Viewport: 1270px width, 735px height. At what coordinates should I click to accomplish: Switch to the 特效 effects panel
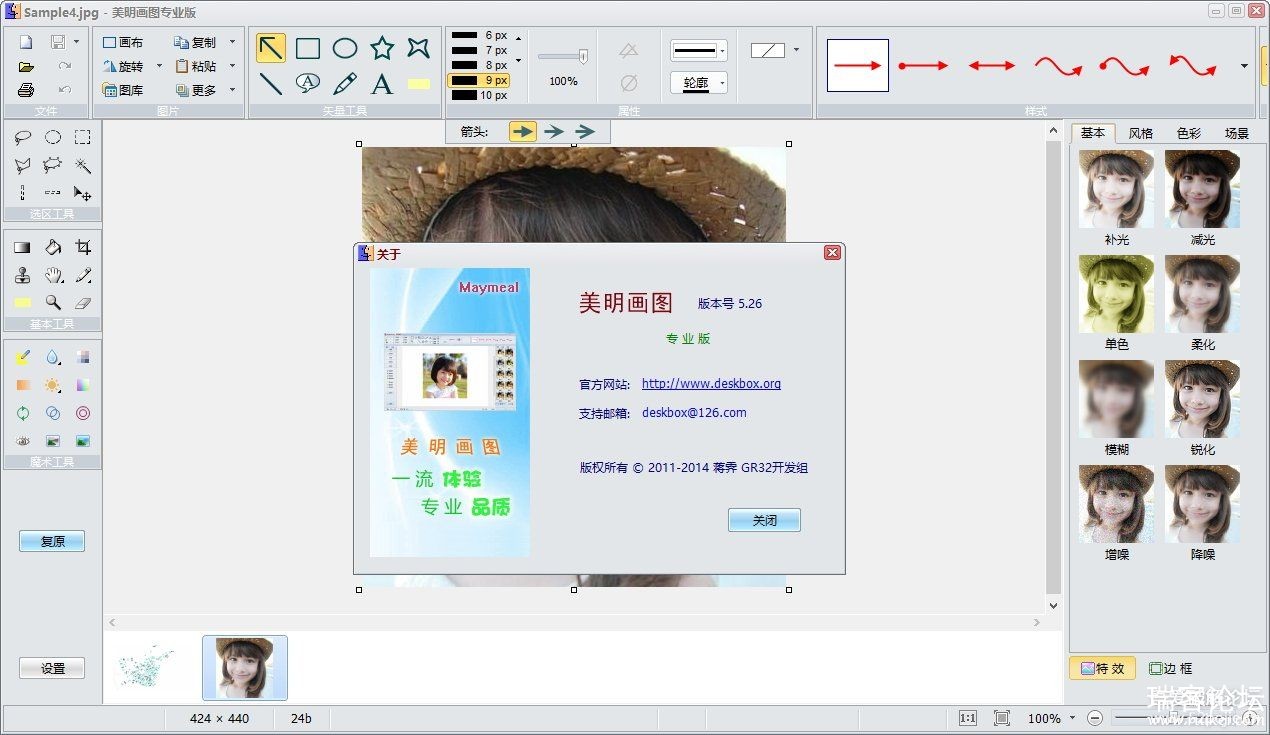[x=1102, y=668]
